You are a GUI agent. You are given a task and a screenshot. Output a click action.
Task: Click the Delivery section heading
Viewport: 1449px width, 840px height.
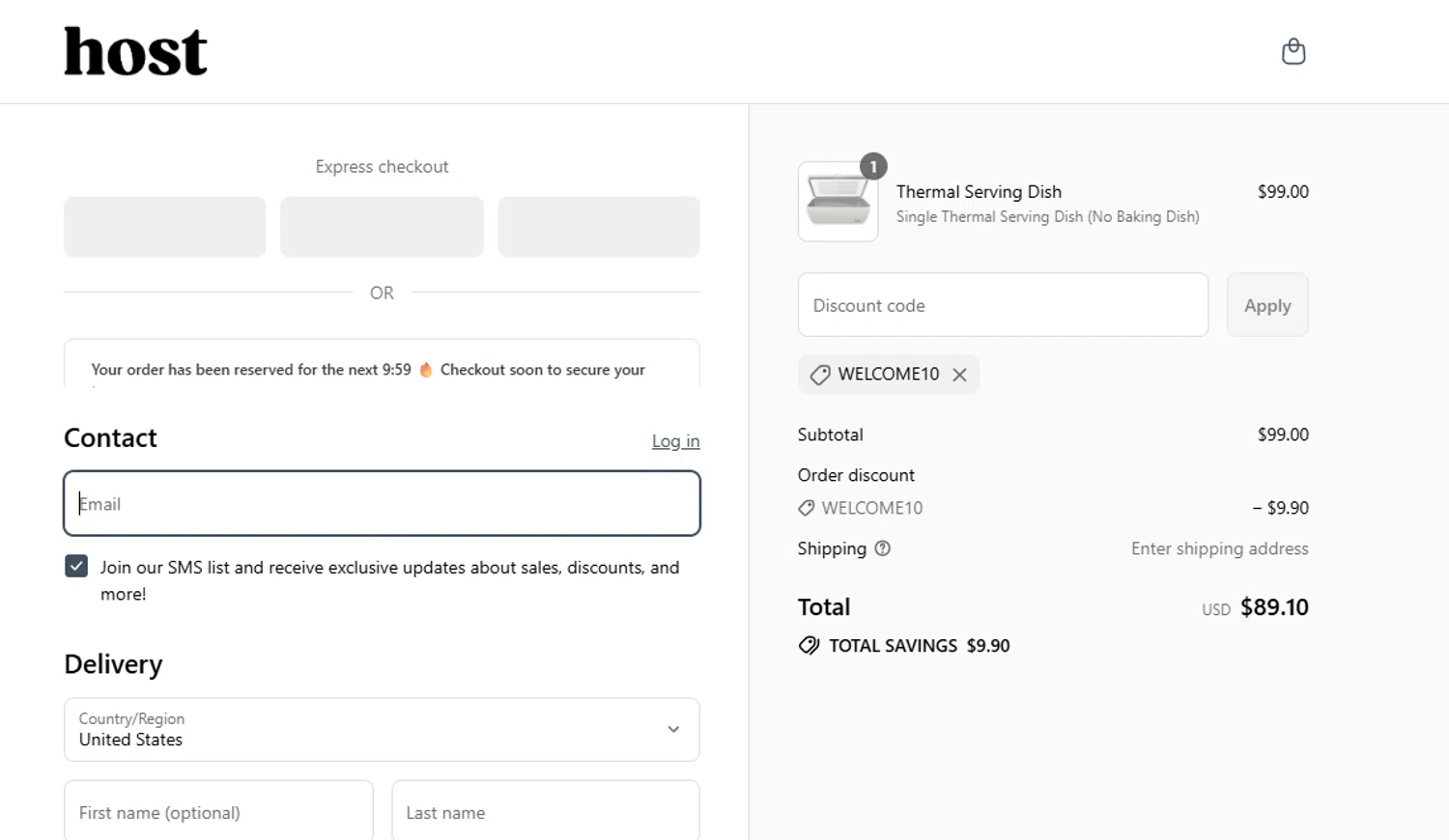coord(113,664)
